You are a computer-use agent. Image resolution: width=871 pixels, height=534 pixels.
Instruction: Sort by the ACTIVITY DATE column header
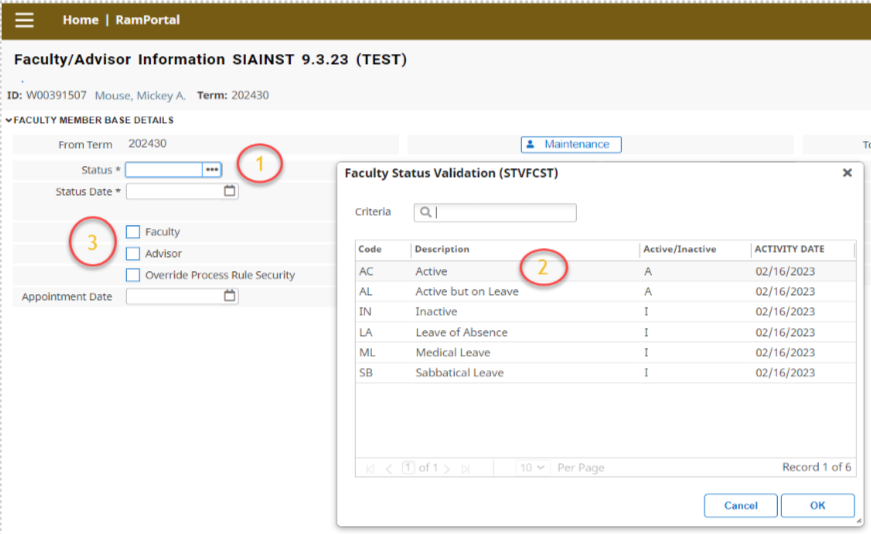point(789,249)
